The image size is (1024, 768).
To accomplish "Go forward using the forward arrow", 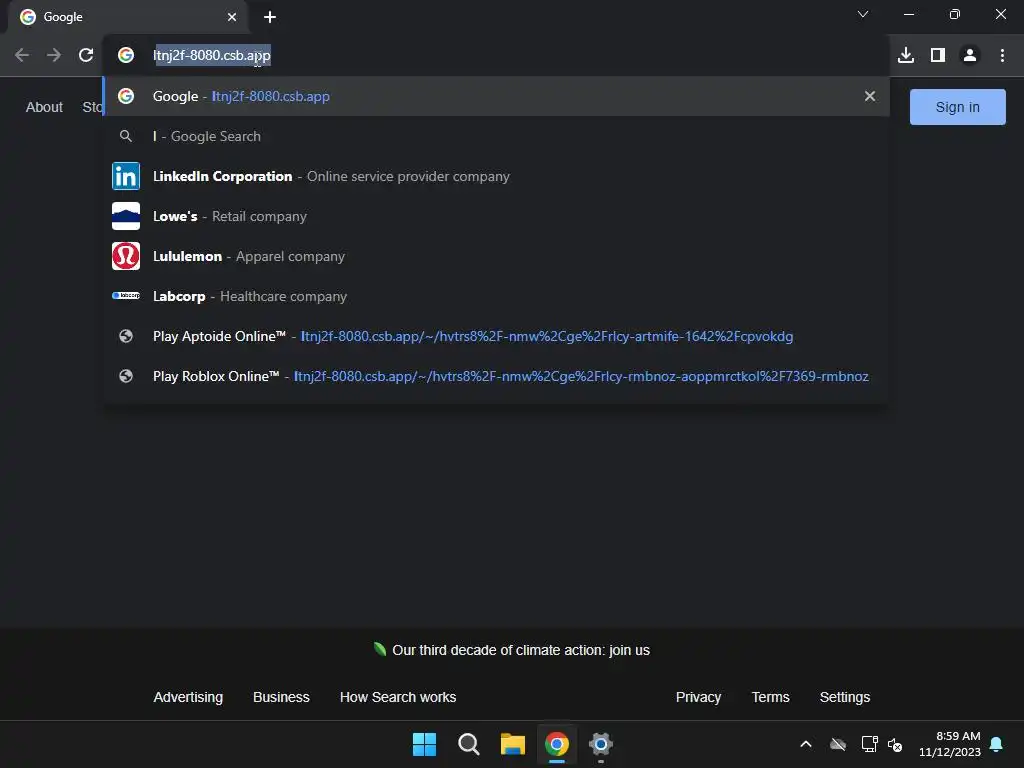I will pyautogui.click(x=54, y=56).
